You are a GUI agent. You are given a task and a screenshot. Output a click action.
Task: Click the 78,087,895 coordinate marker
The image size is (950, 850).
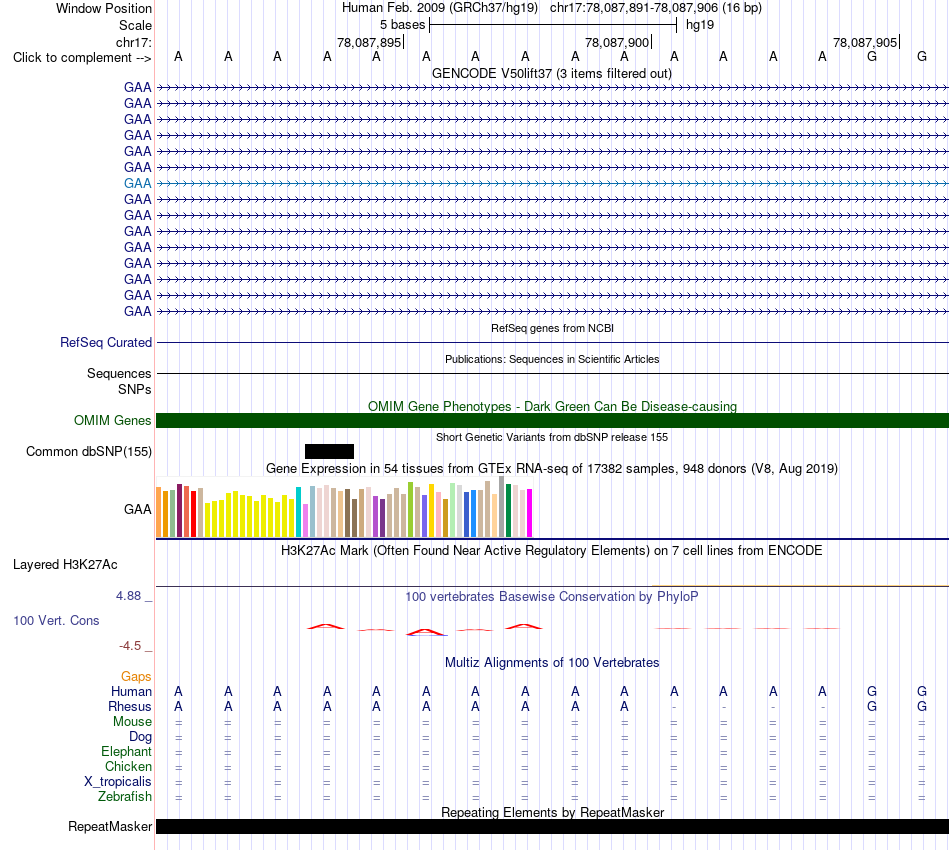click(369, 42)
